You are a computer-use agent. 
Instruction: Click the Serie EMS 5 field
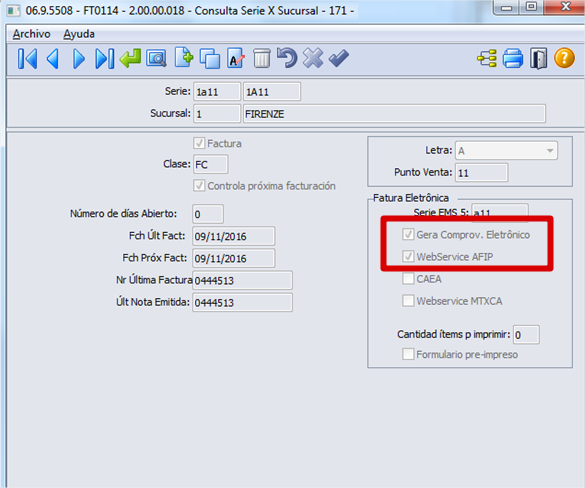500,213
